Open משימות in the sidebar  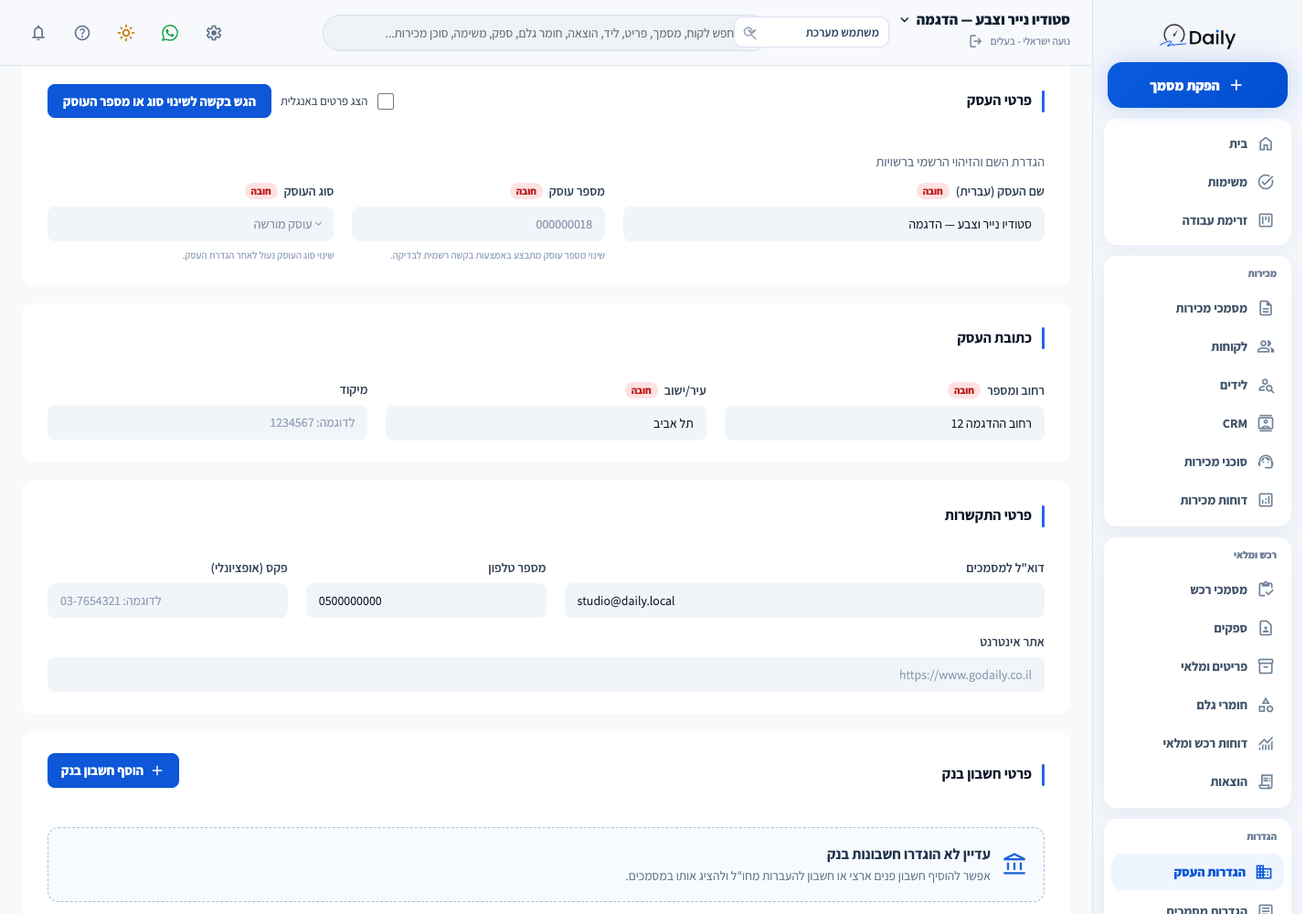coord(1197,182)
